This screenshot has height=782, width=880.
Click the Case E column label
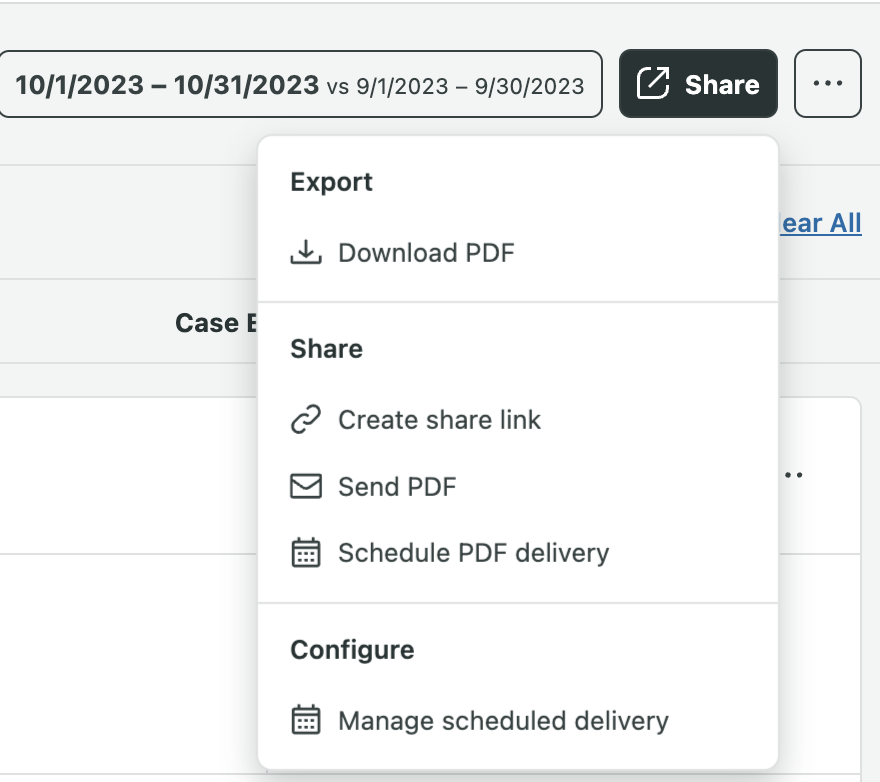tap(215, 322)
